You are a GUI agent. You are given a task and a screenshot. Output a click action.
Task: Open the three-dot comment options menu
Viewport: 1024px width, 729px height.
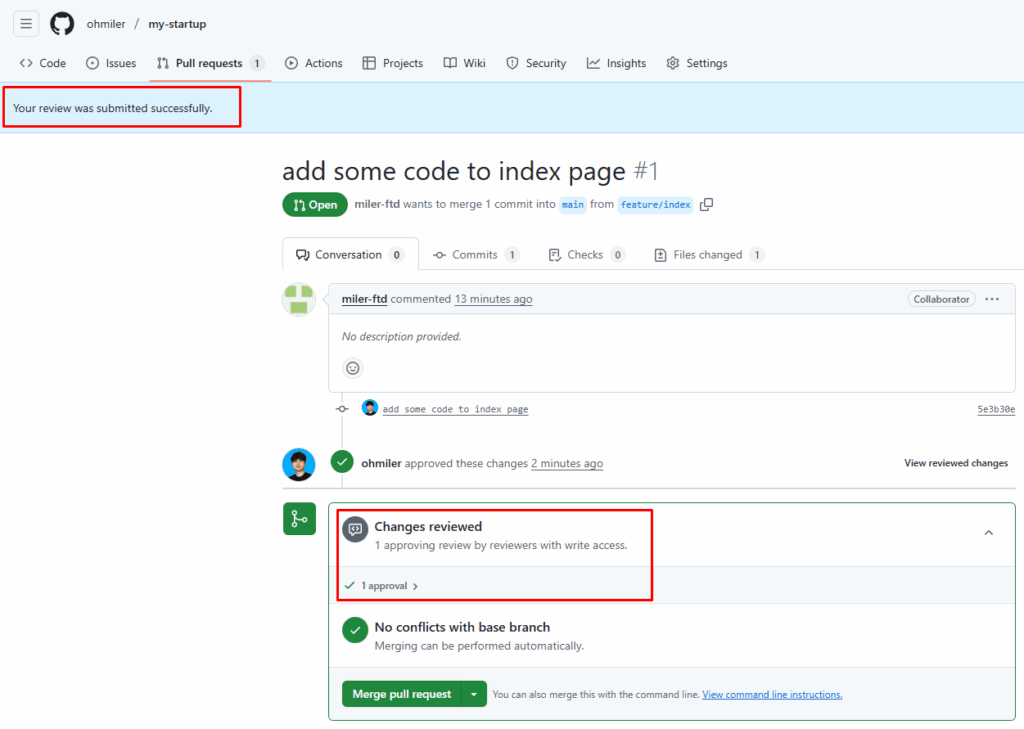tap(992, 299)
